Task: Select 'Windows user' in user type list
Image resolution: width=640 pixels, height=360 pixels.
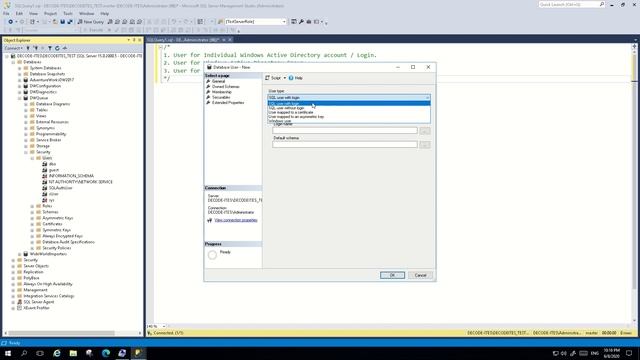Action: (280, 121)
